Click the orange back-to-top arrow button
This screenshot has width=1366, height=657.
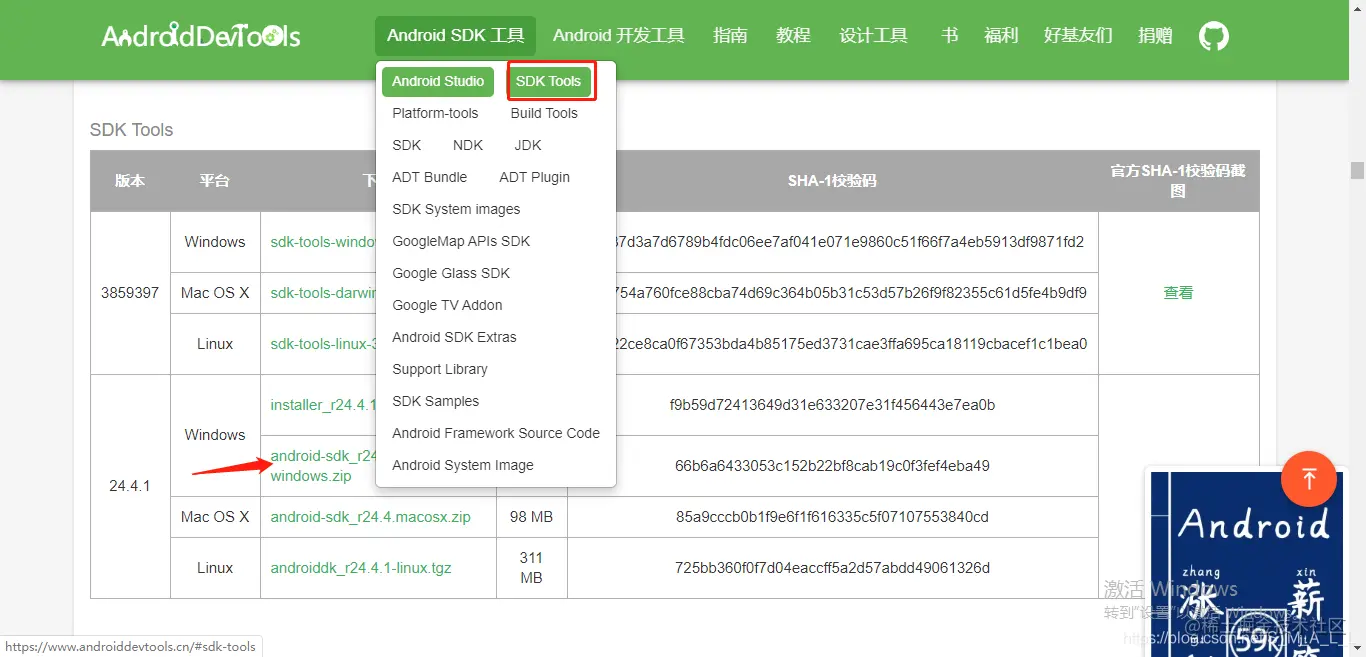(x=1308, y=478)
